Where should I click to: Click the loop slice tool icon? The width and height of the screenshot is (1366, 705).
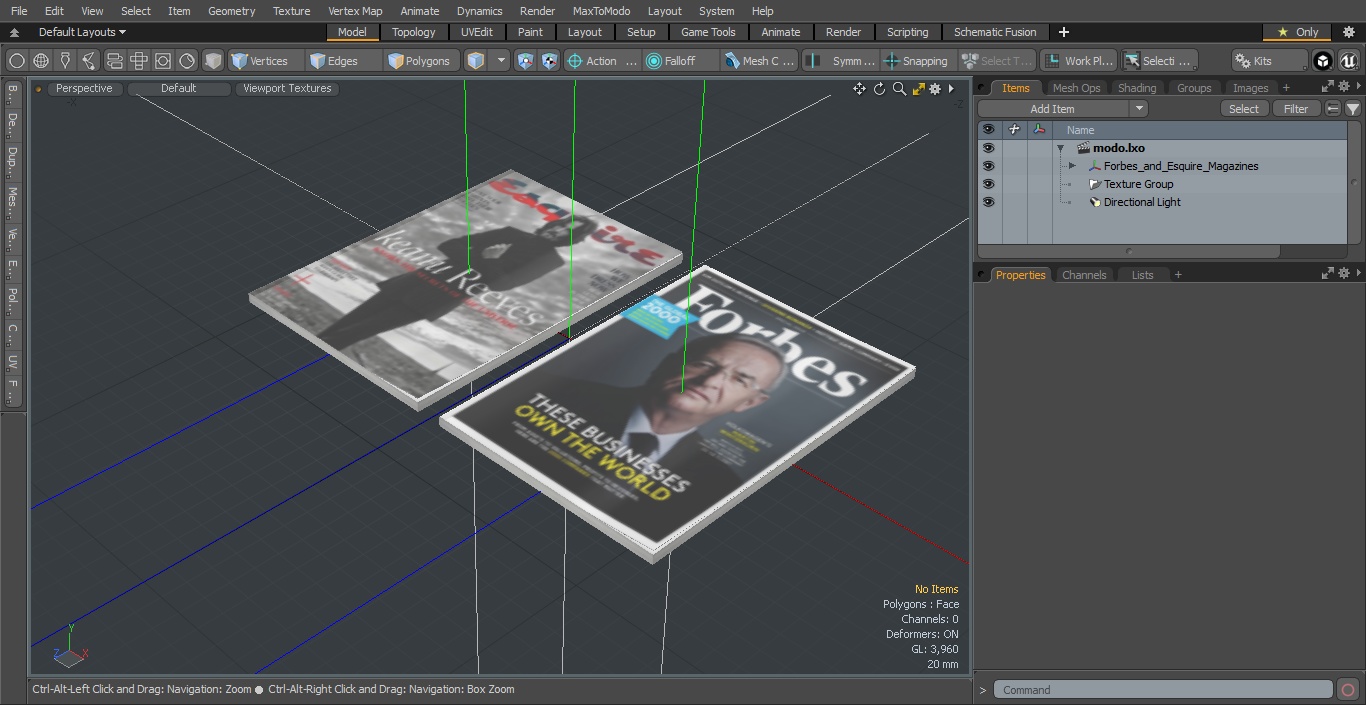(x=115, y=61)
